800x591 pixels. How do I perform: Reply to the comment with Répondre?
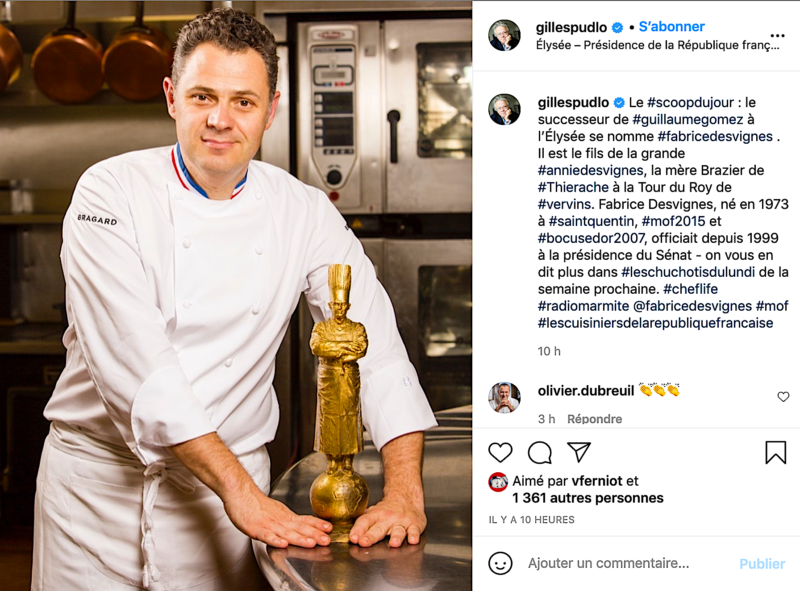594,418
